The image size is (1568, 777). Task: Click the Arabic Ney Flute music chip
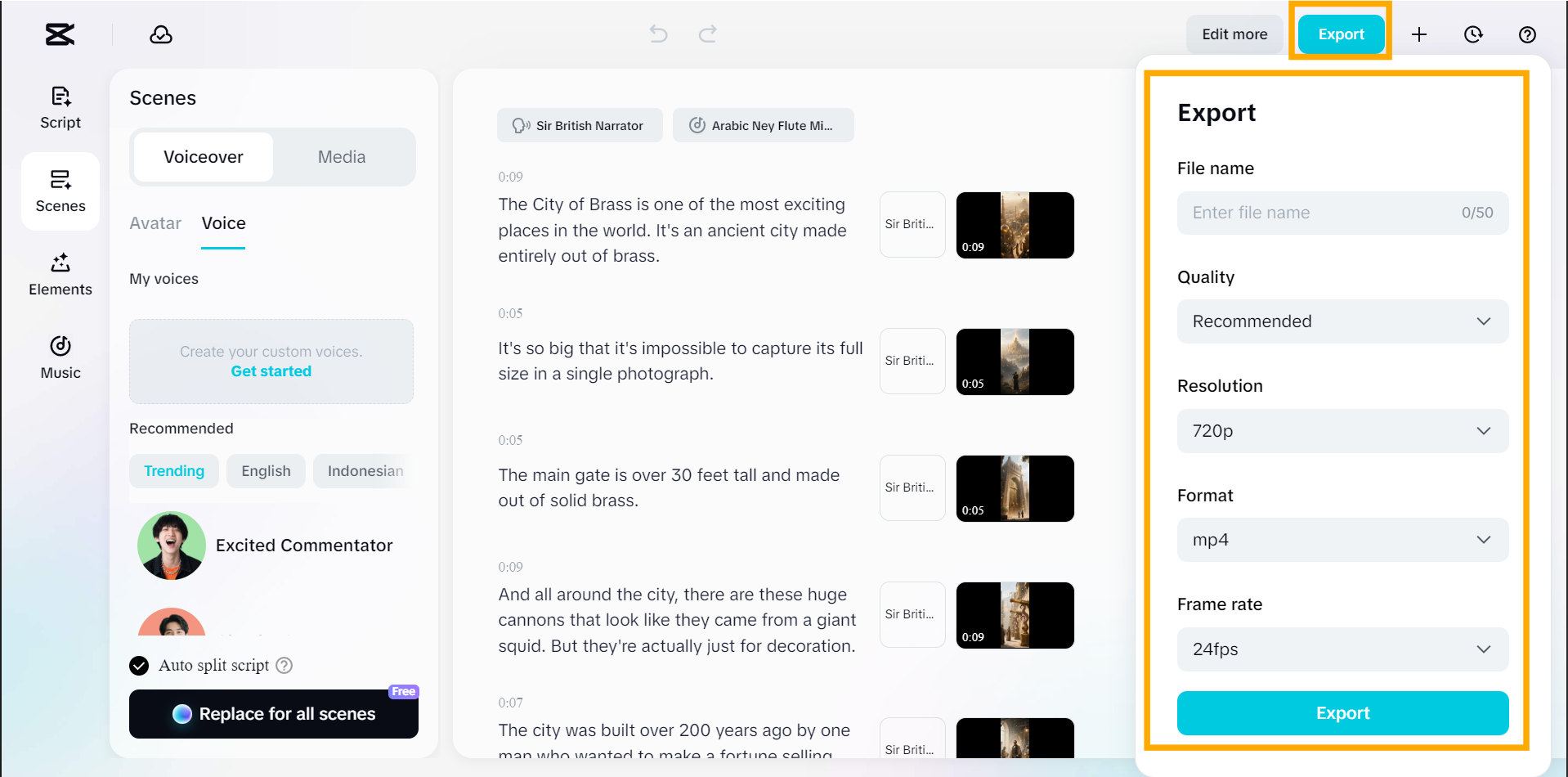coord(764,125)
